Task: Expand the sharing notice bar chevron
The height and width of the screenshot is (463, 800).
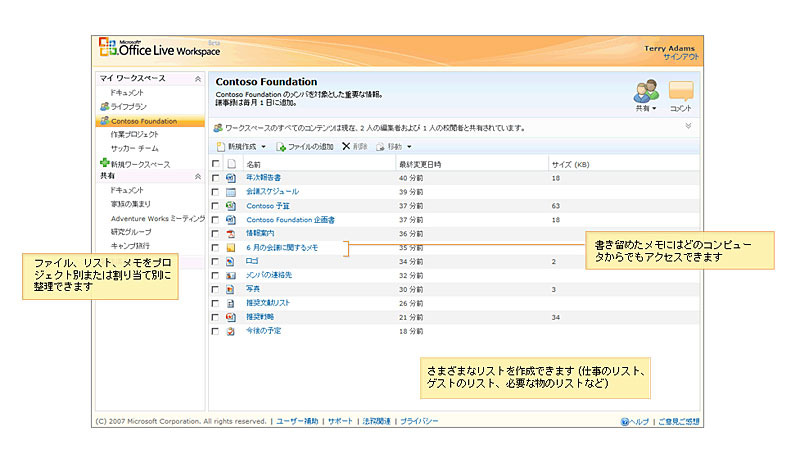Action: pos(688,126)
